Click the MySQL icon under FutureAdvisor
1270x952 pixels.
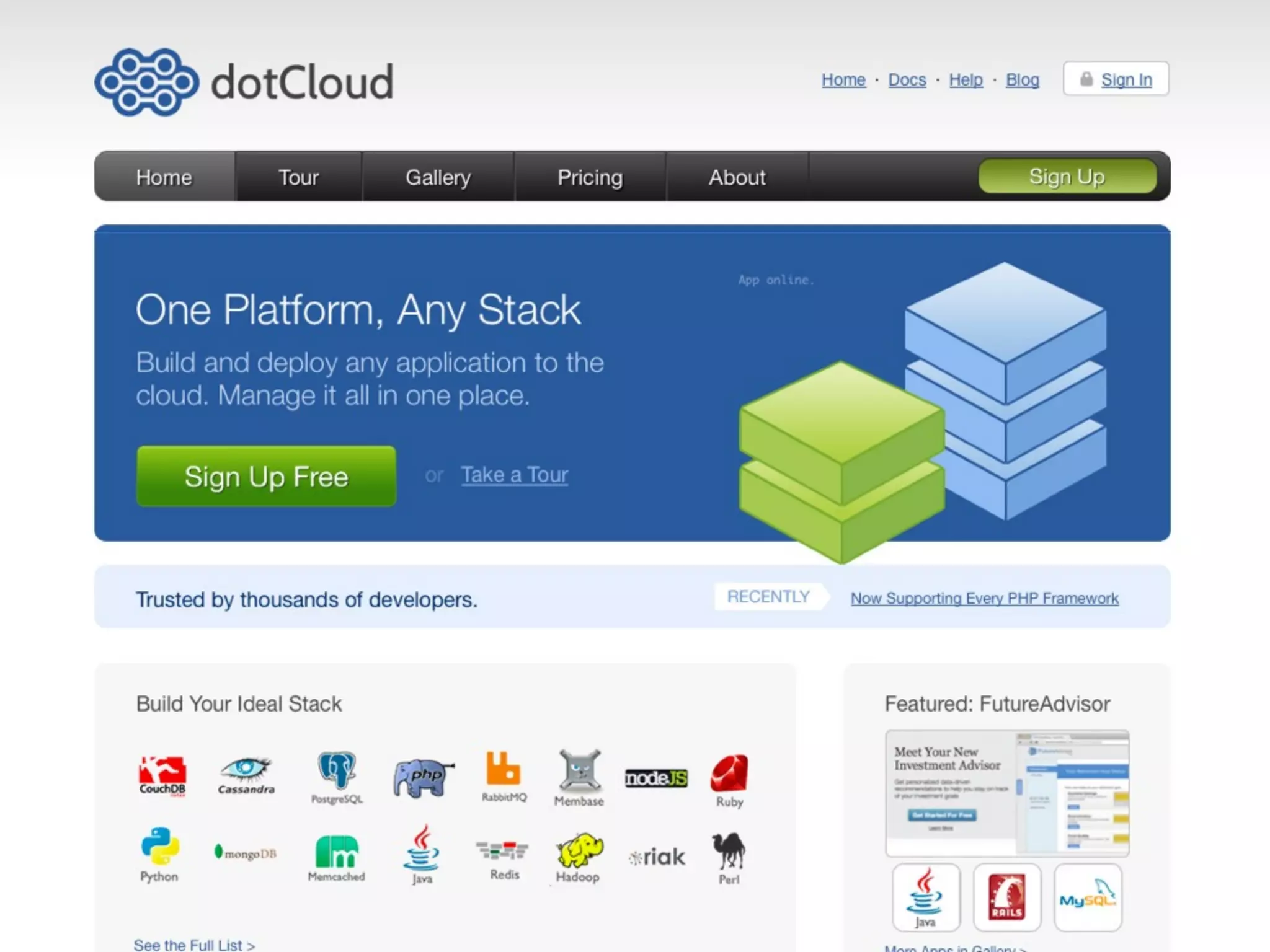pos(1088,897)
